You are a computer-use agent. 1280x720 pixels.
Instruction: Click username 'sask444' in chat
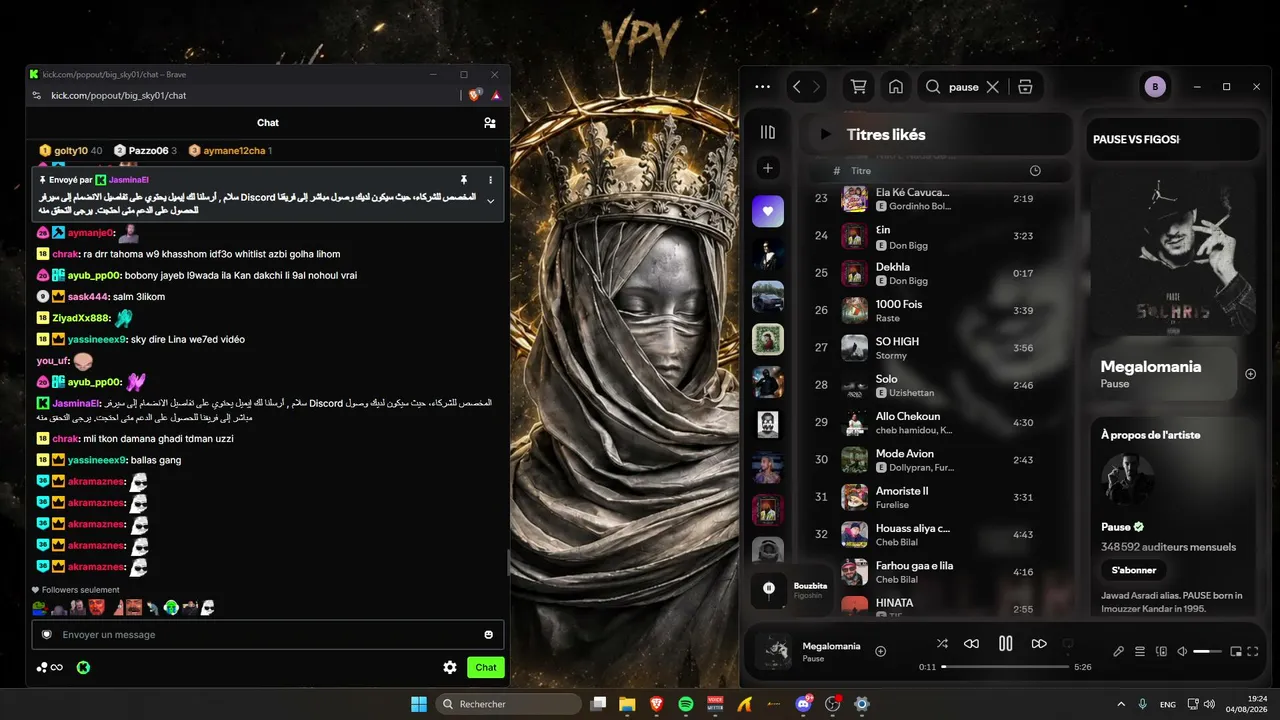pos(87,297)
